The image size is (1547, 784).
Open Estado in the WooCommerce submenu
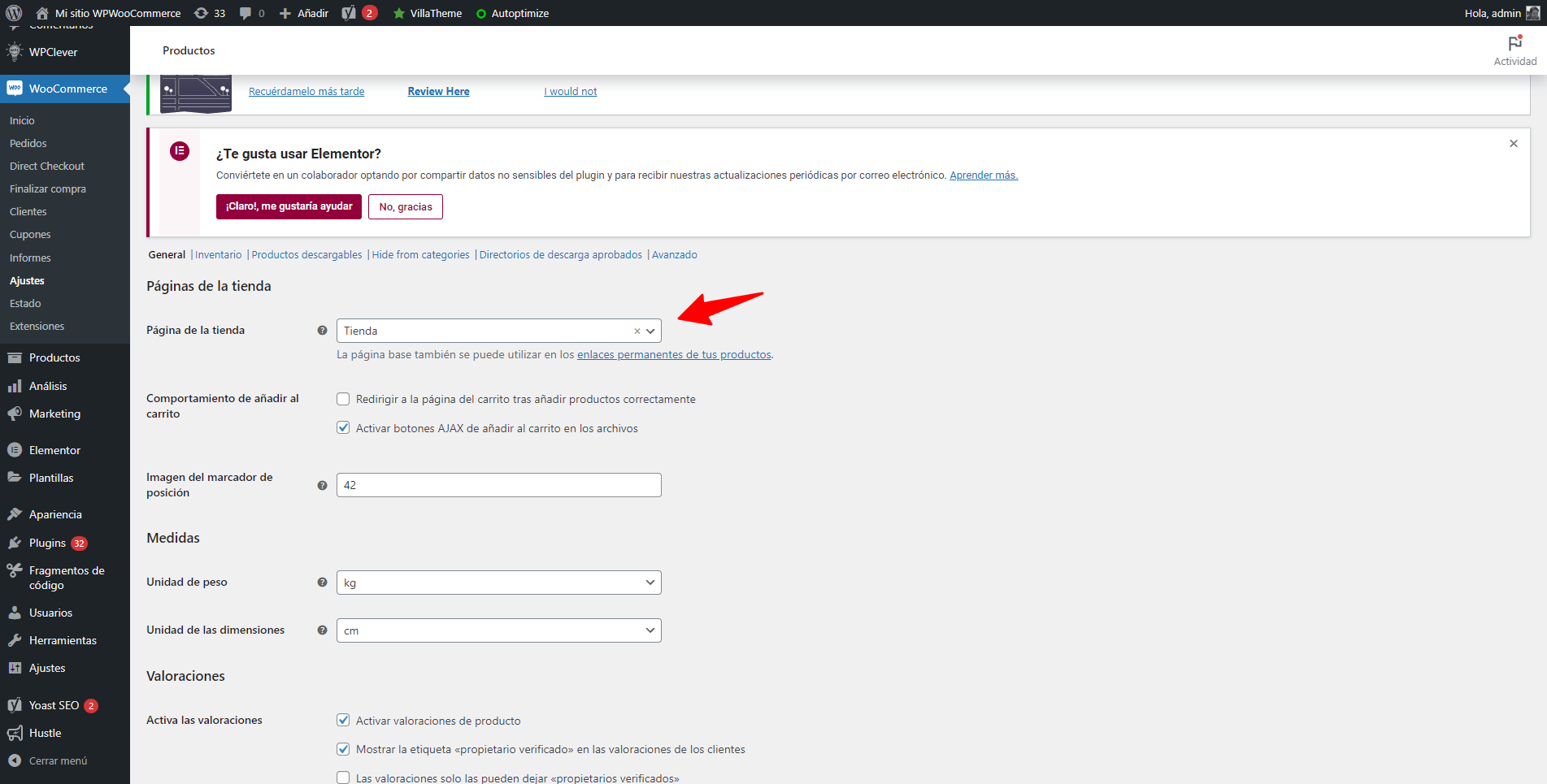click(25, 303)
